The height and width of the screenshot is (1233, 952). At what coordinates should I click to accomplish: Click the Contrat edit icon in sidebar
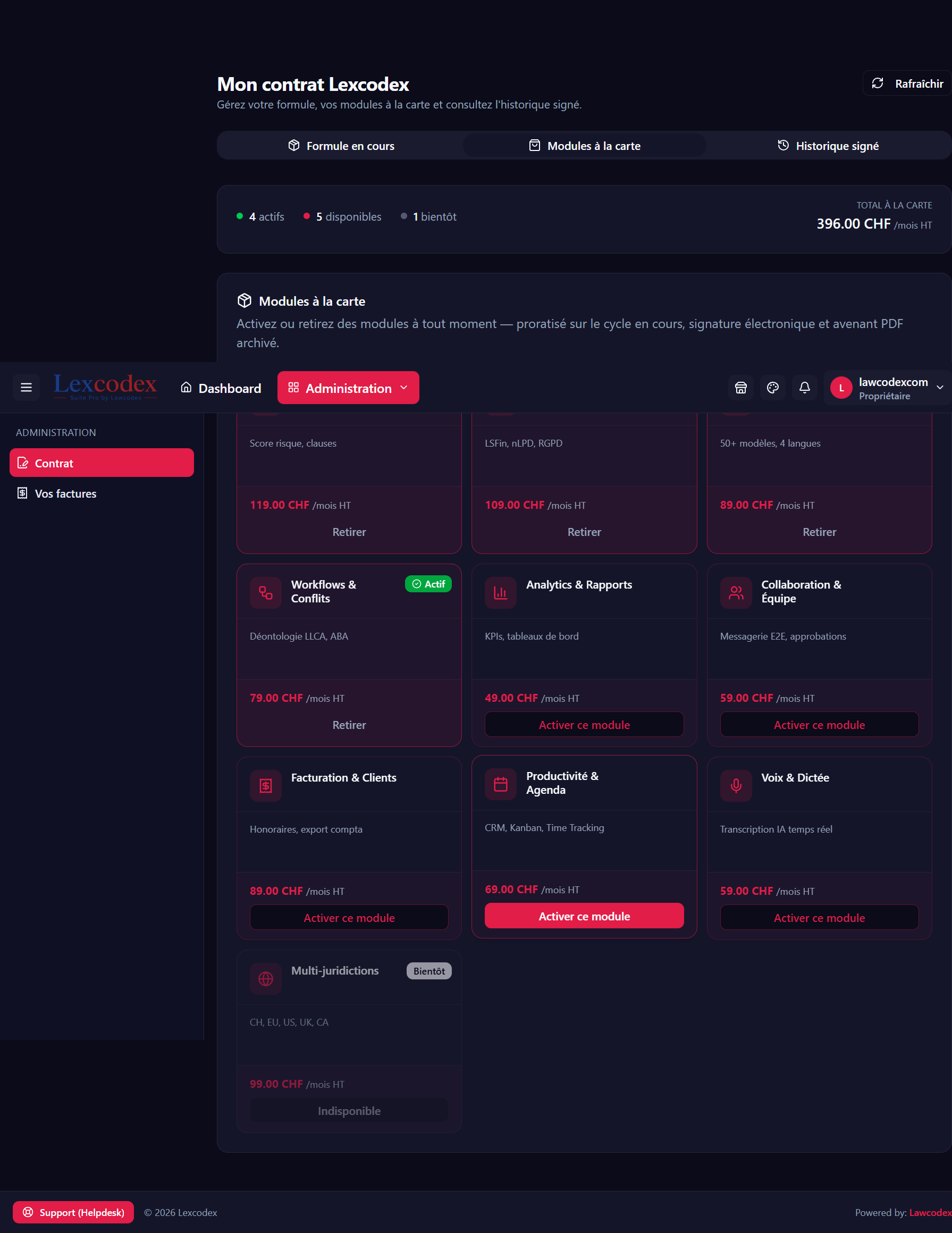[x=22, y=463]
